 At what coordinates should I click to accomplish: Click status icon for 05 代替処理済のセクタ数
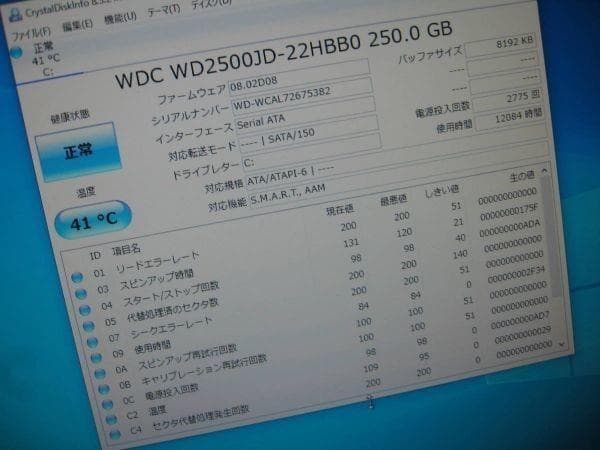click(x=88, y=326)
